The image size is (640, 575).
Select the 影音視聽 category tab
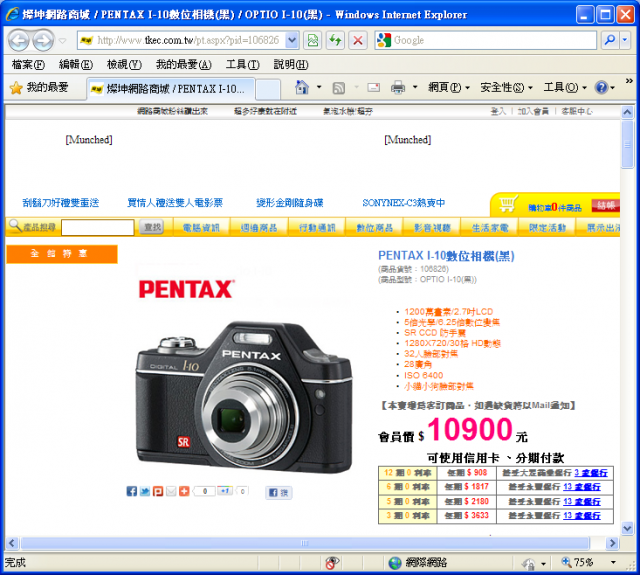432,228
